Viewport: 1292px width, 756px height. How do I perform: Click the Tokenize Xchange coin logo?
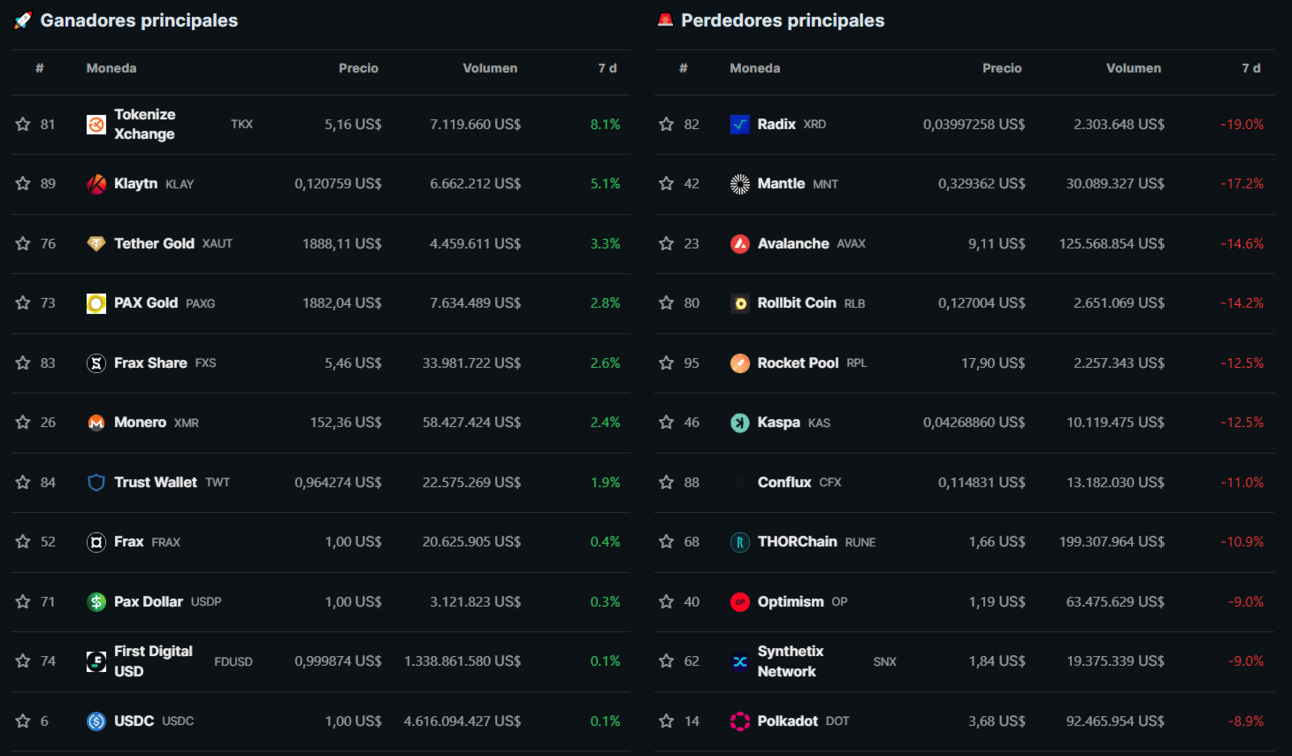[96, 125]
